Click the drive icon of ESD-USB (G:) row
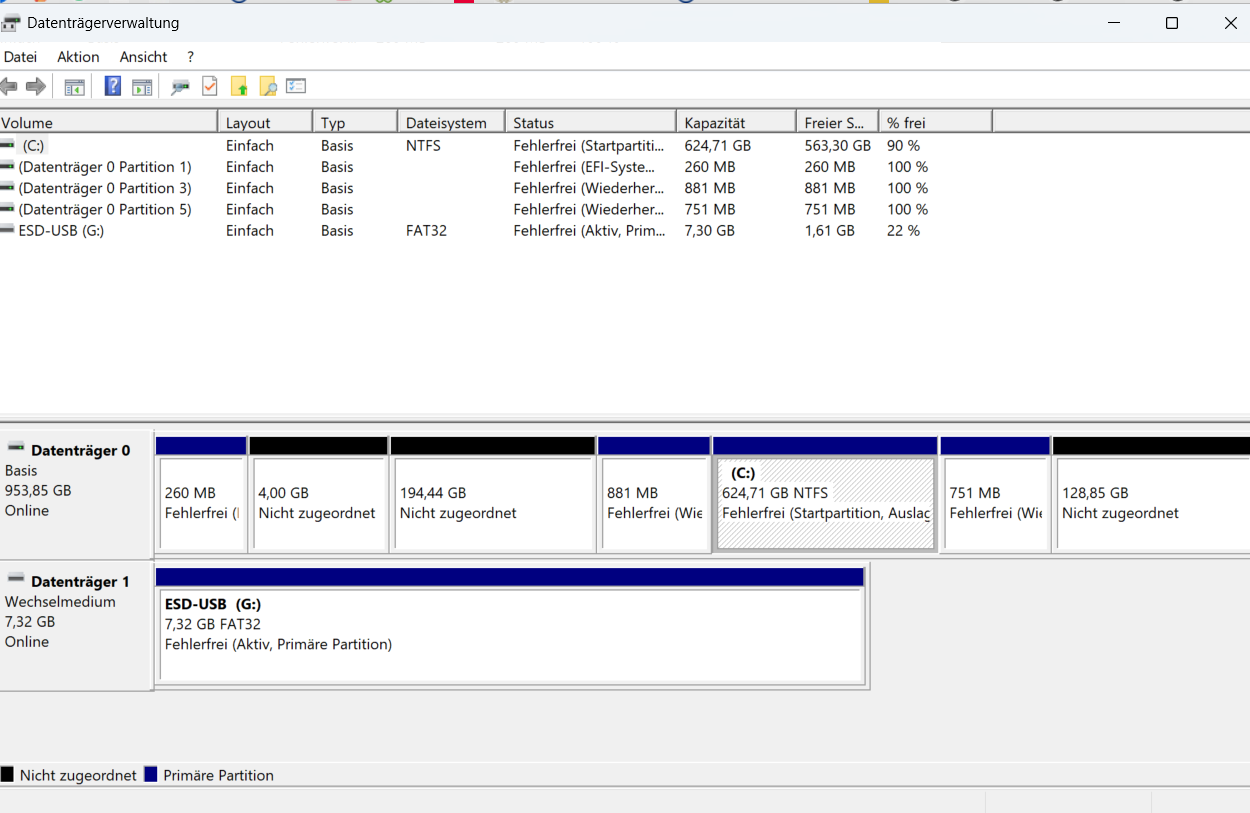 (x=8, y=231)
